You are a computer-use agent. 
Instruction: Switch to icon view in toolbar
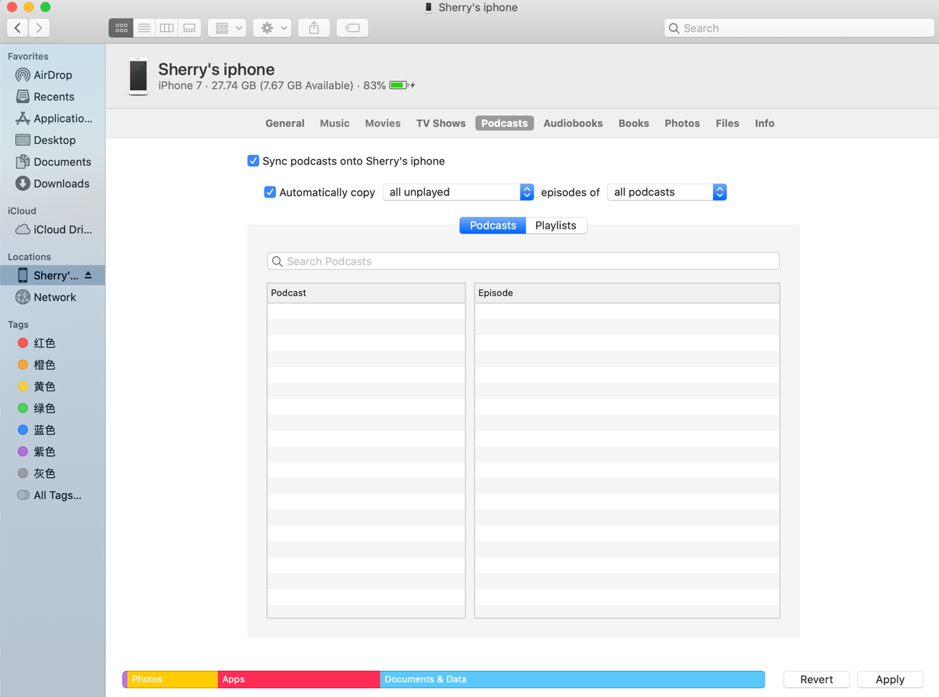pyautogui.click(x=121, y=28)
